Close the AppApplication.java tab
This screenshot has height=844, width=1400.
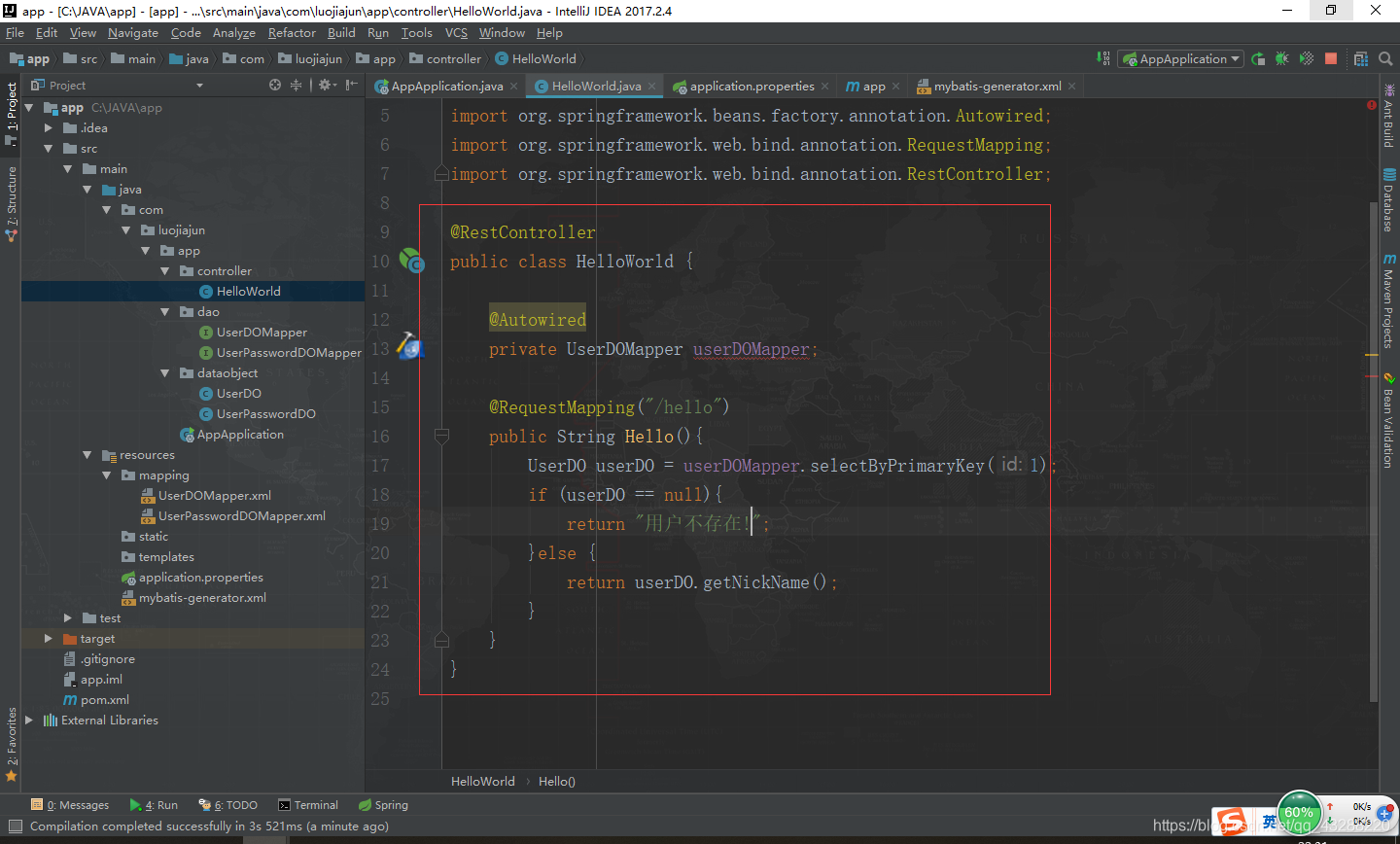(x=514, y=87)
